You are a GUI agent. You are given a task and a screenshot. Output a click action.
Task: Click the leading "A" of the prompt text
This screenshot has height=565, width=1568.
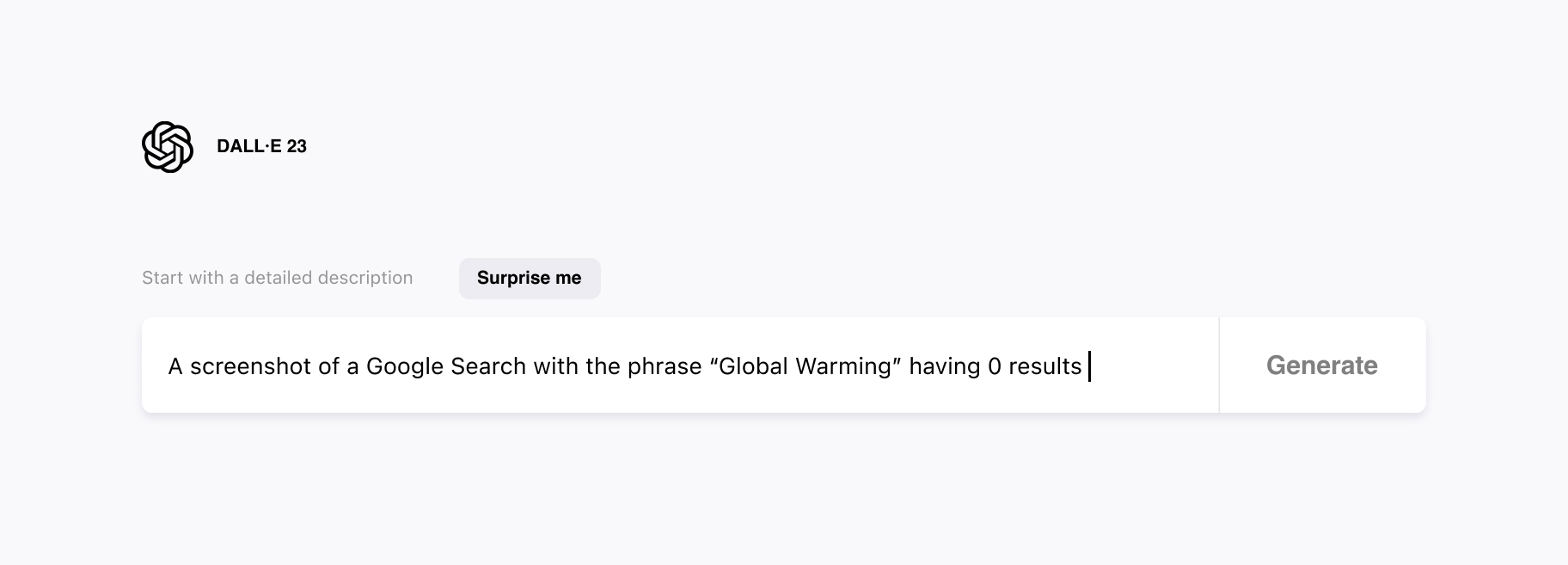click(x=175, y=366)
